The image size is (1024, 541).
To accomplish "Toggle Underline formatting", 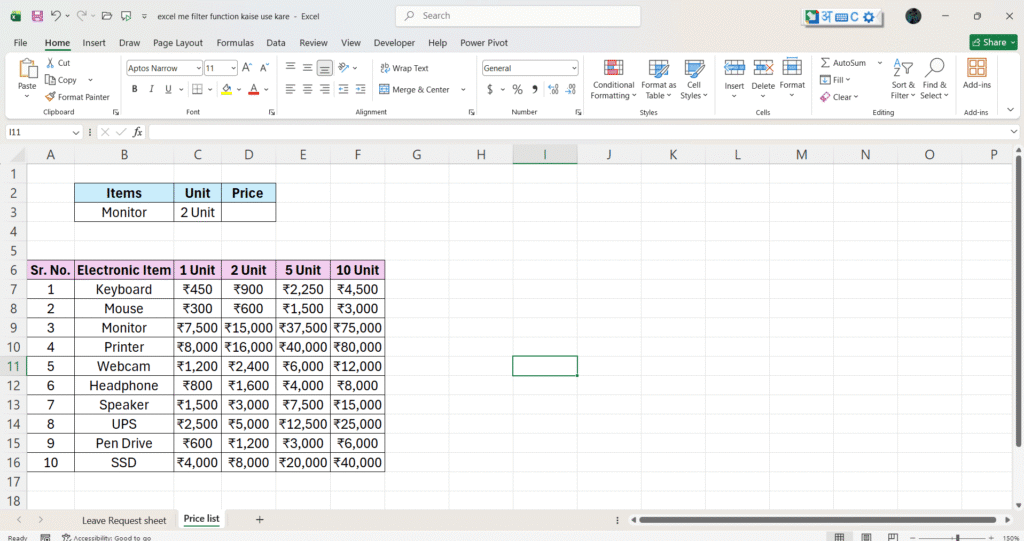I will point(168,89).
